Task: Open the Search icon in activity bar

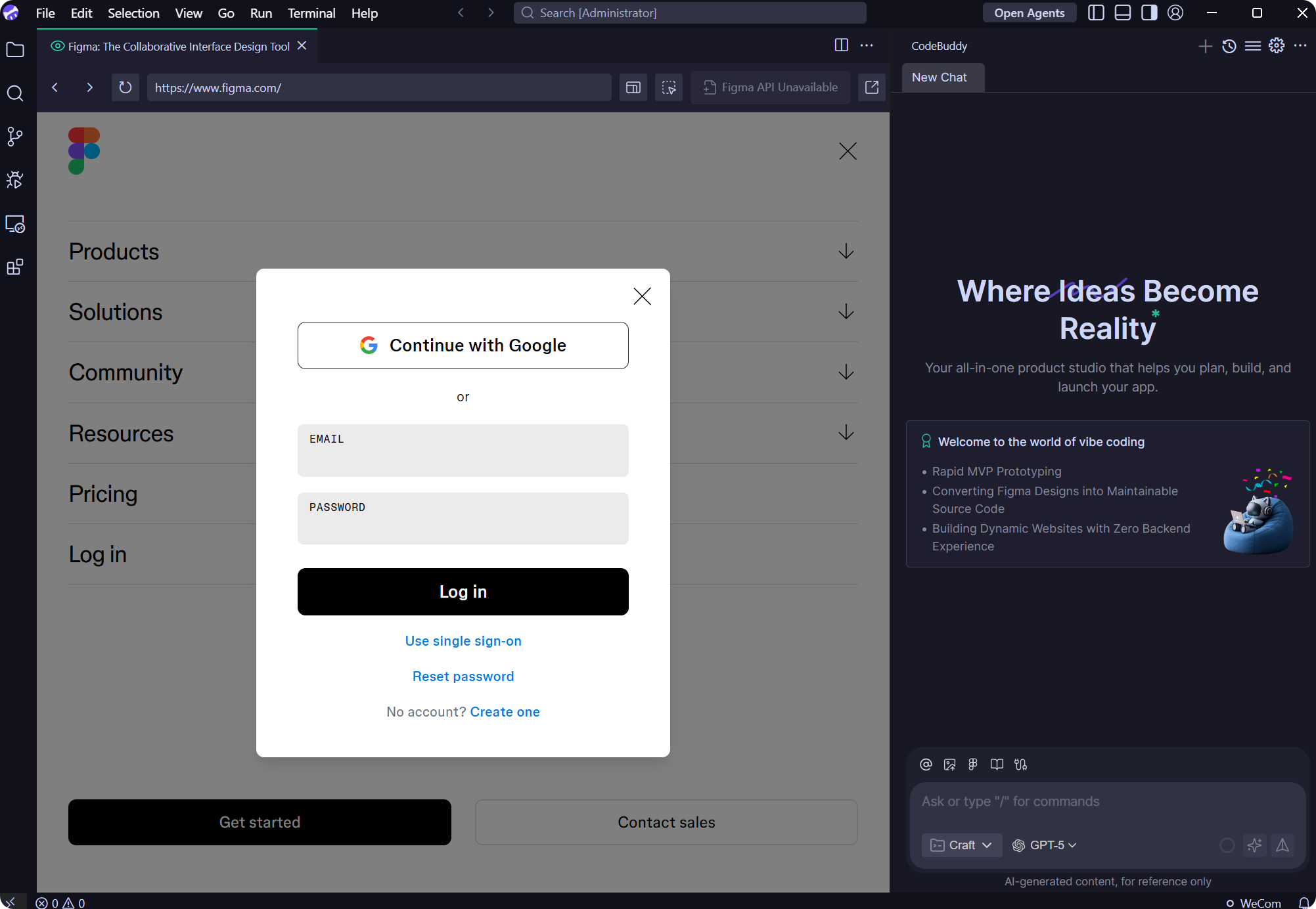Action: [15, 93]
